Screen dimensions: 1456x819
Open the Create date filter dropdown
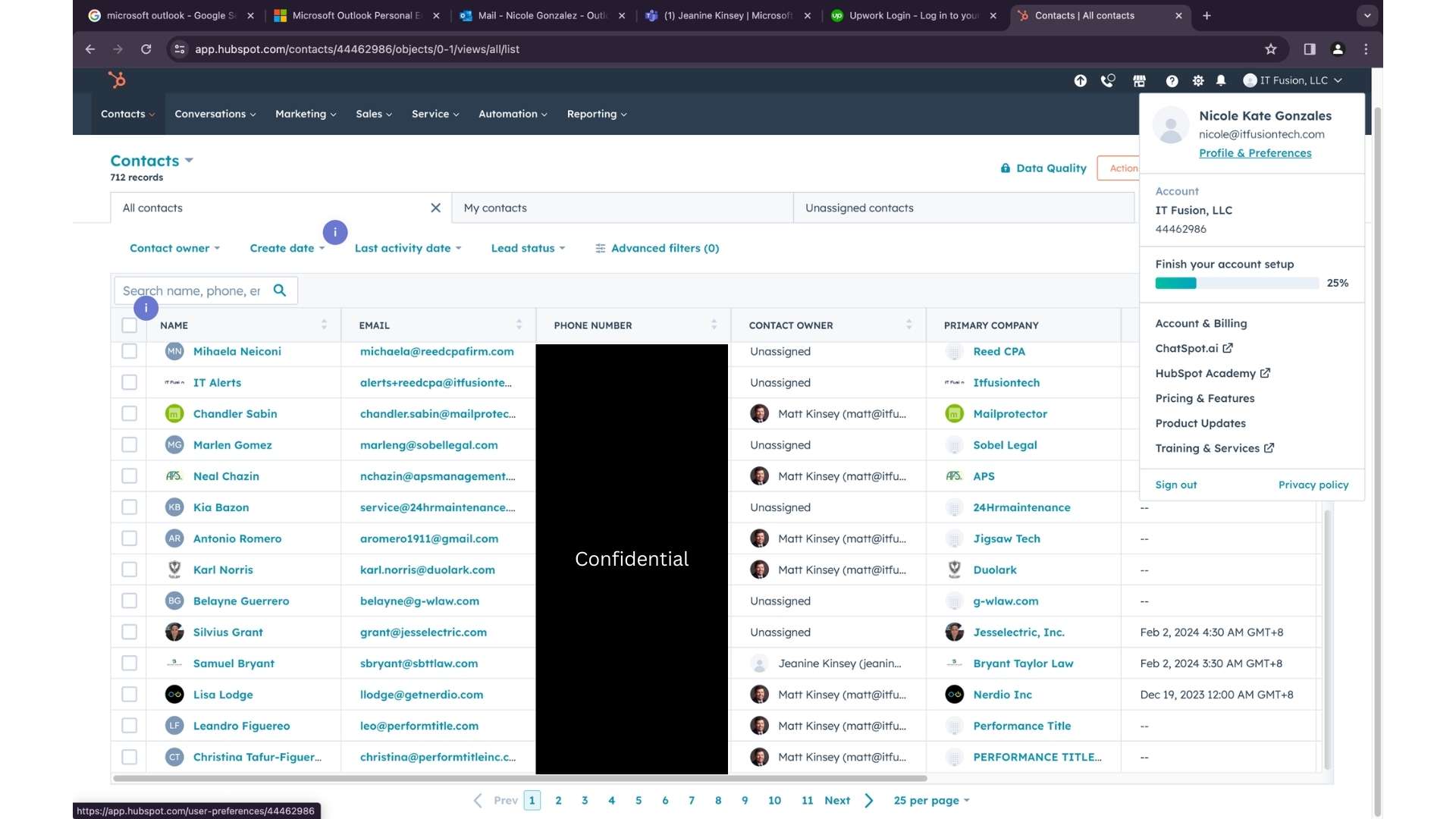287,248
